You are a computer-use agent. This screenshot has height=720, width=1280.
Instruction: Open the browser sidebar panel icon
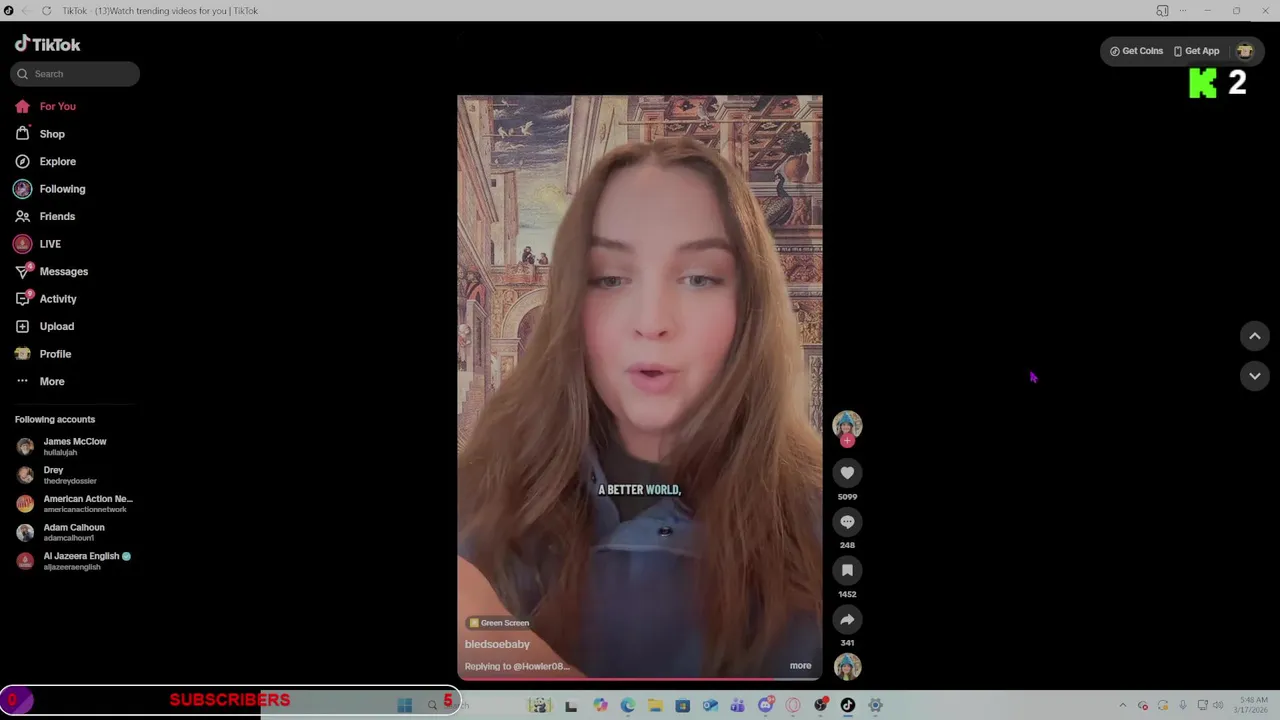pyautogui.click(x=1162, y=11)
